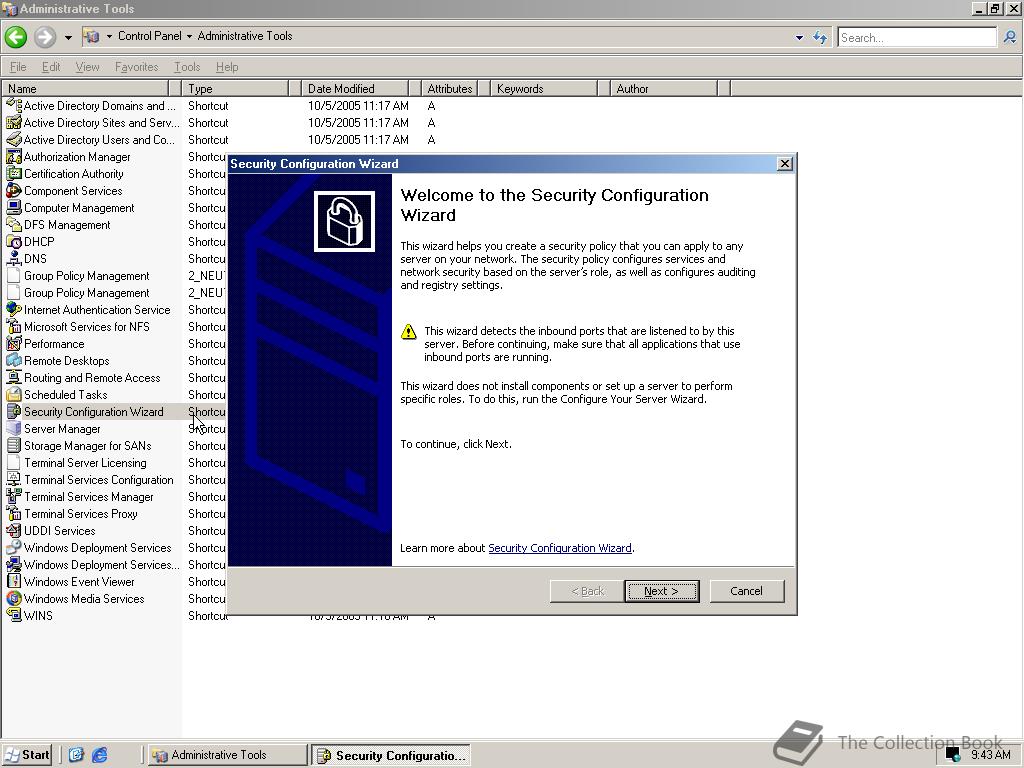
Task: Select the Certification Authority icon
Action: (14, 173)
